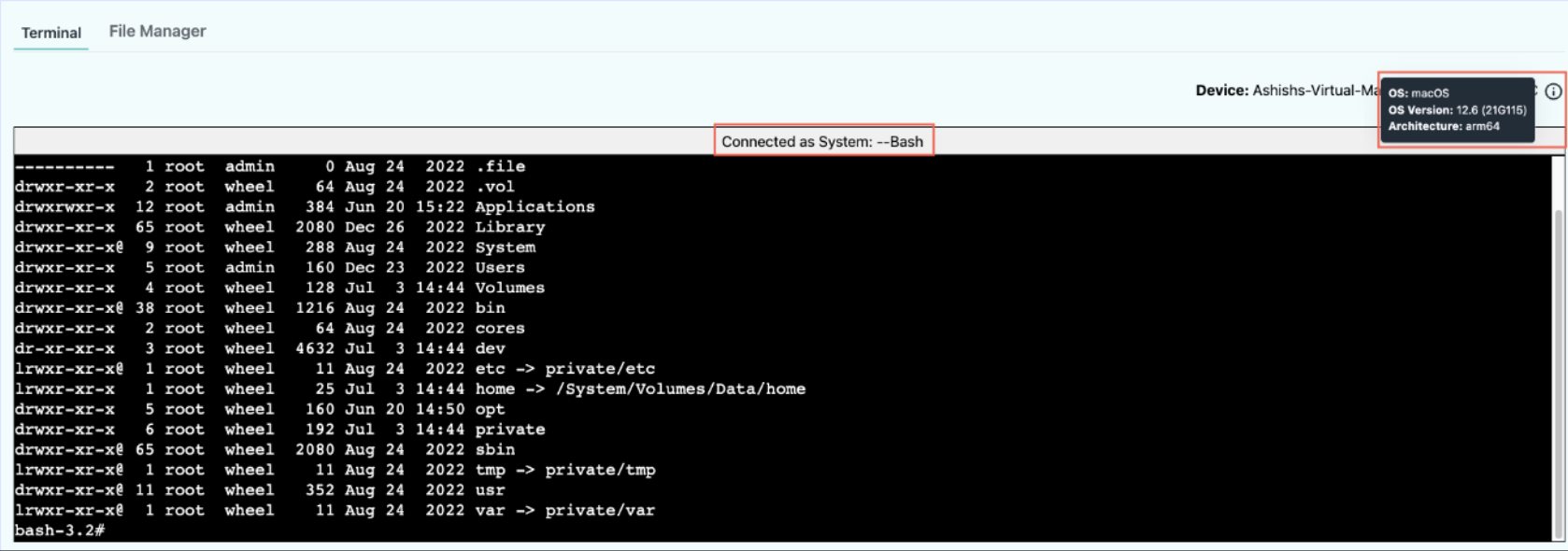The height and width of the screenshot is (551, 1568).
Task: Click the Architecture arm64 tooltip line
Action: [1444, 126]
